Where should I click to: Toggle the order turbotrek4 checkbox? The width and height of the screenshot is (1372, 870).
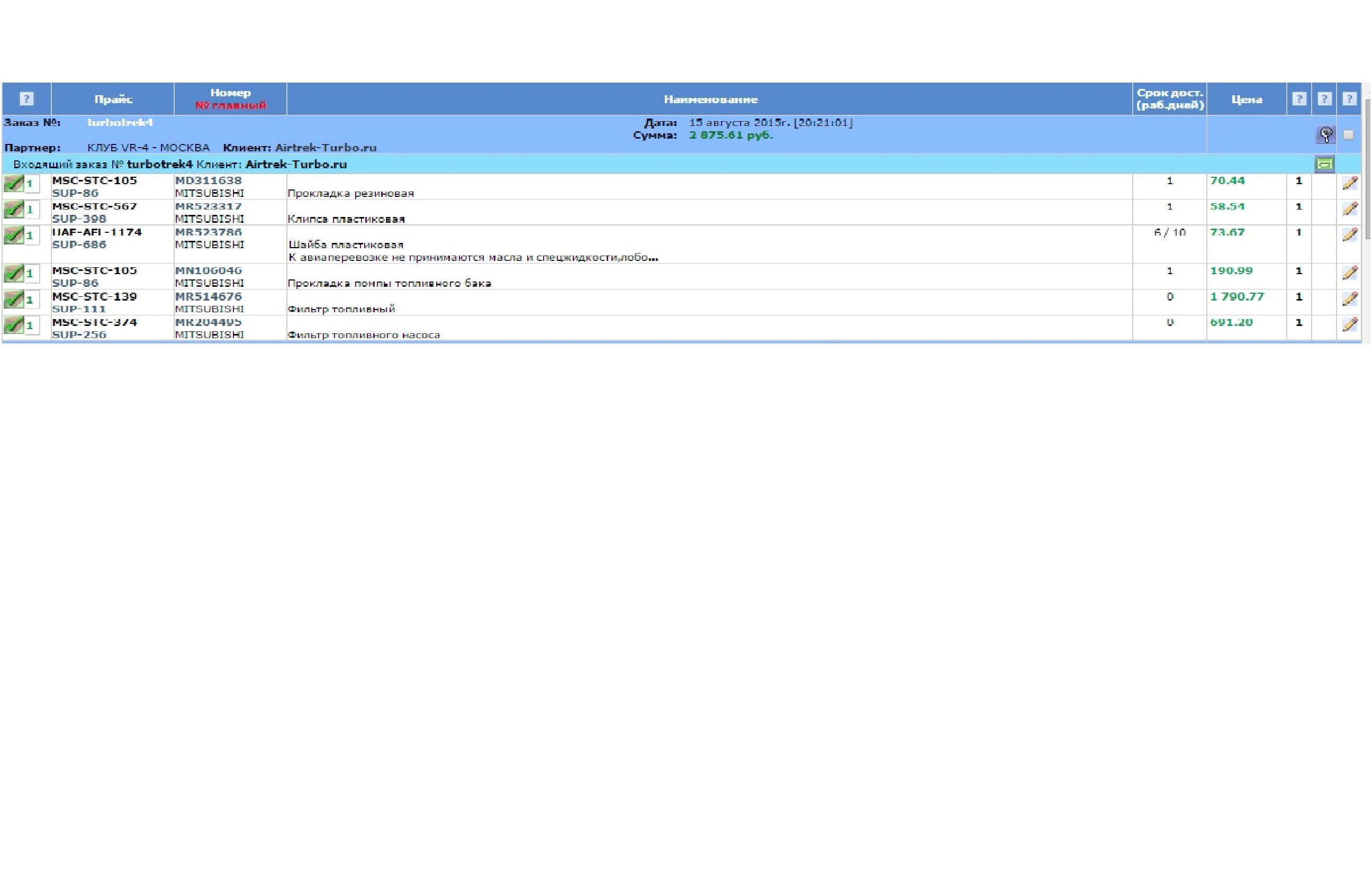1348,135
